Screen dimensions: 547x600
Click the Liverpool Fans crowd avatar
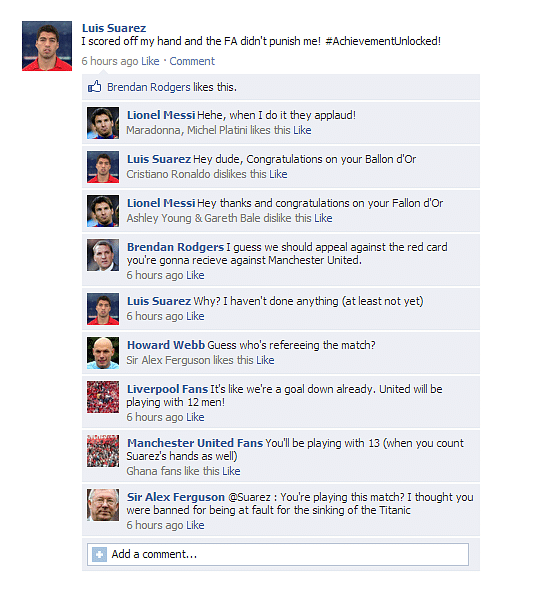(103, 397)
